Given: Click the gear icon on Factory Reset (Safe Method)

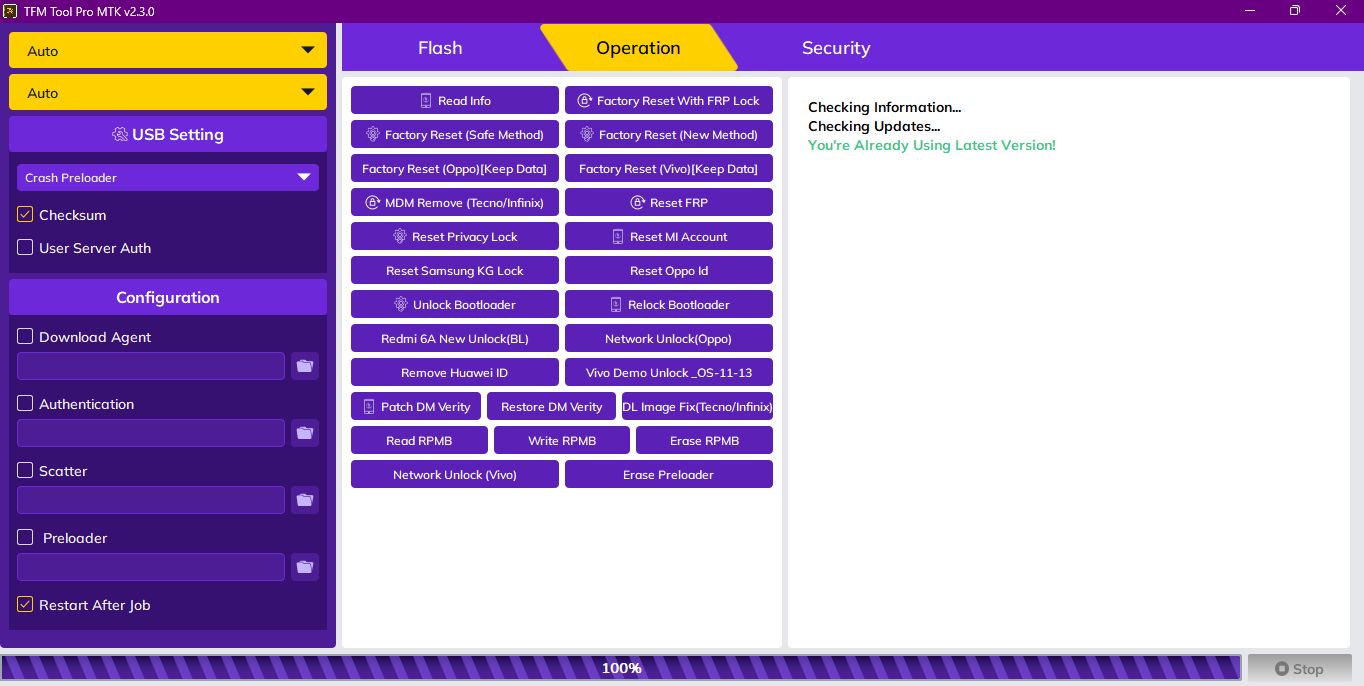Looking at the screenshot, I should [373, 135].
